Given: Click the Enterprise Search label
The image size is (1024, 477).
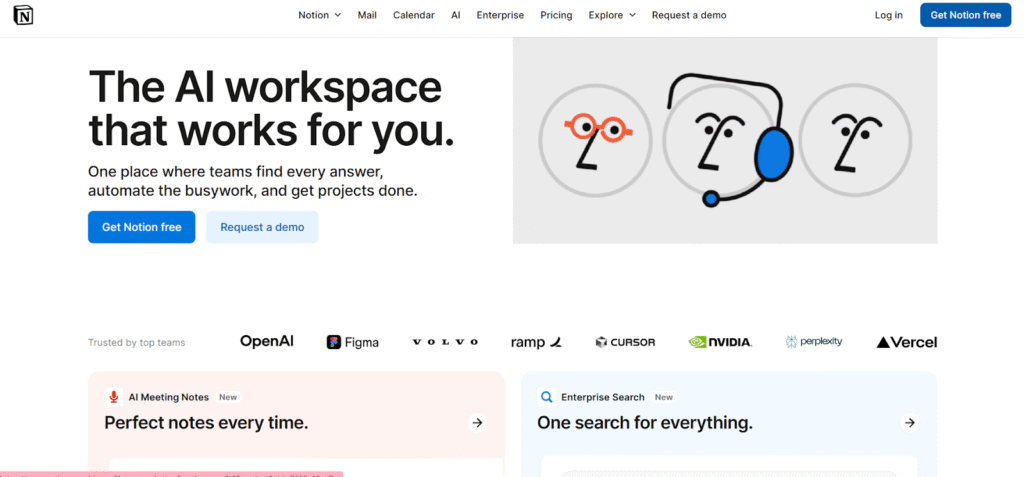Looking at the screenshot, I should click(603, 397).
